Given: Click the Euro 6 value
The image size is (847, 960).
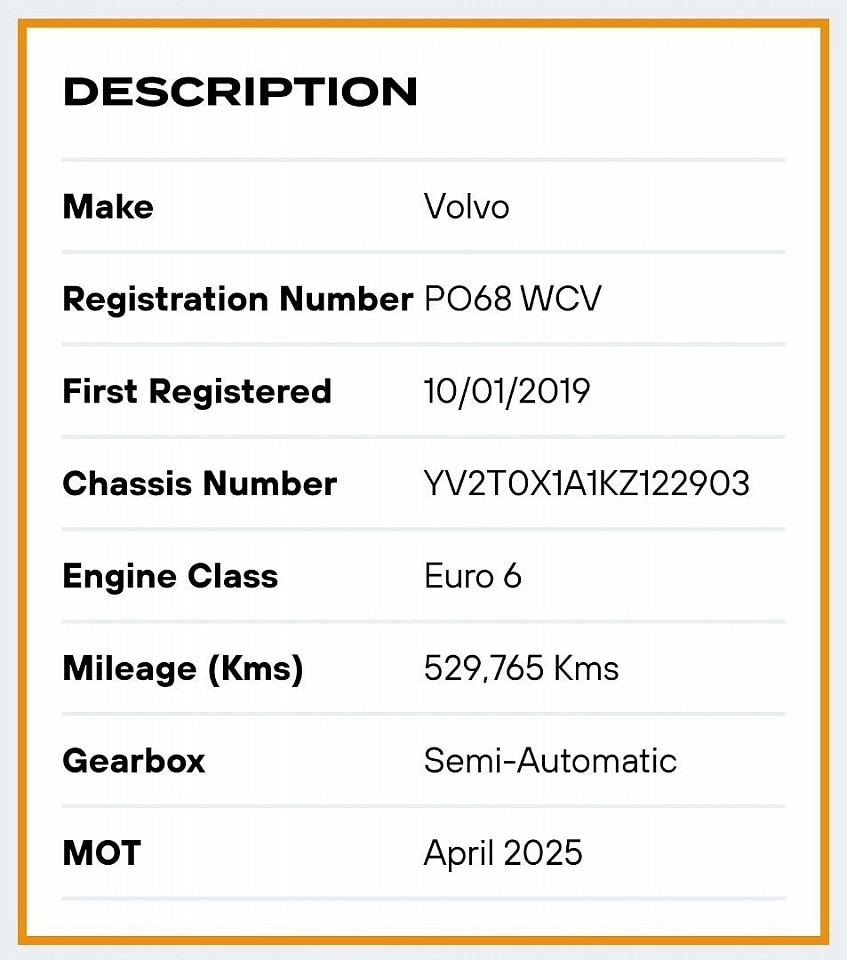Looking at the screenshot, I should pyautogui.click(x=472, y=576).
